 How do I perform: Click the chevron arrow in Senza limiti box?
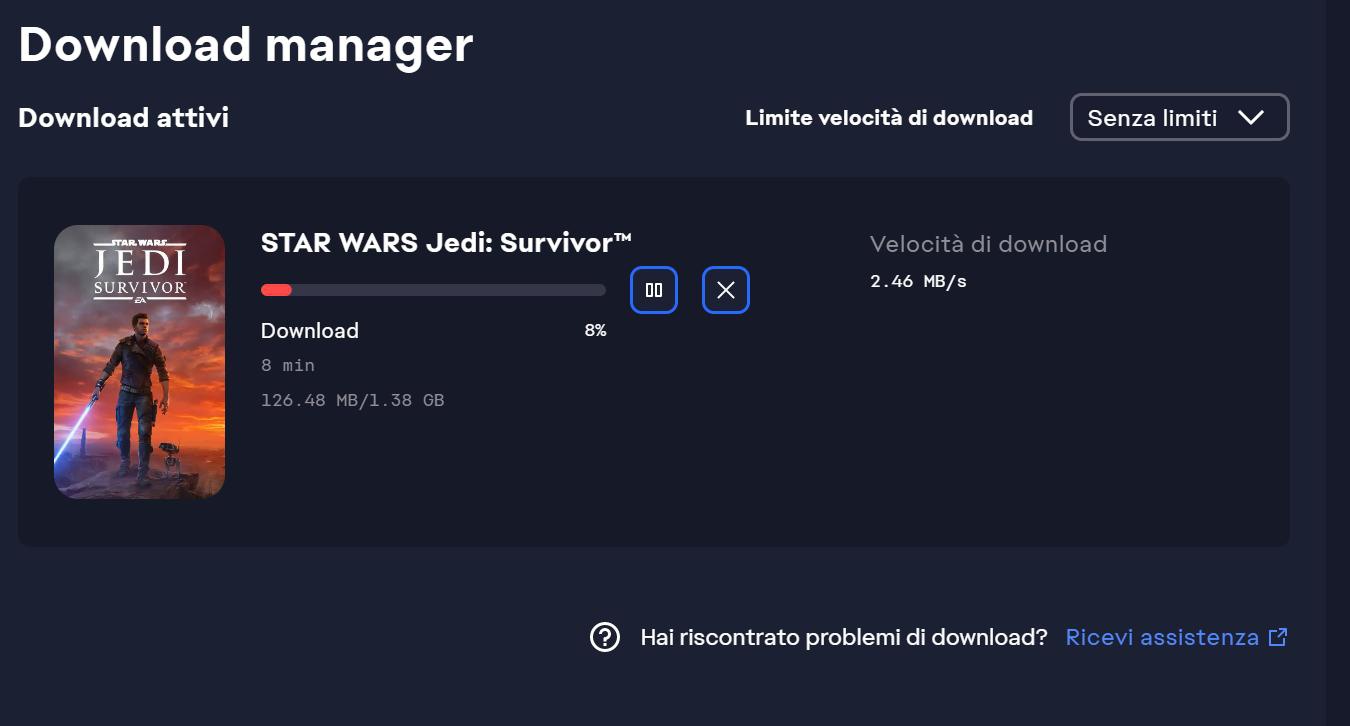[x=1250, y=117]
